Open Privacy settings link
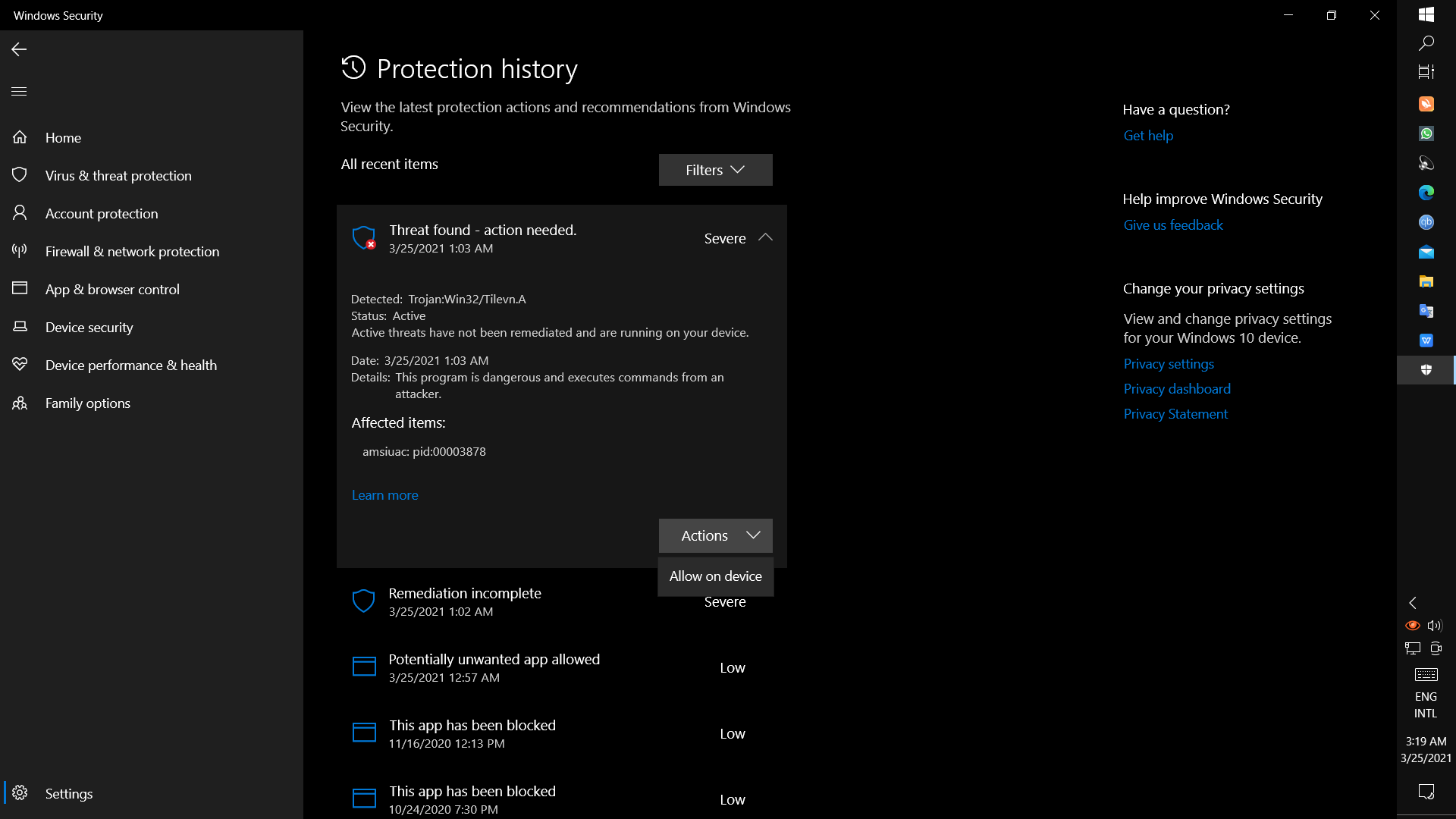The width and height of the screenshot is (1456, 819). click(1169, 364)
